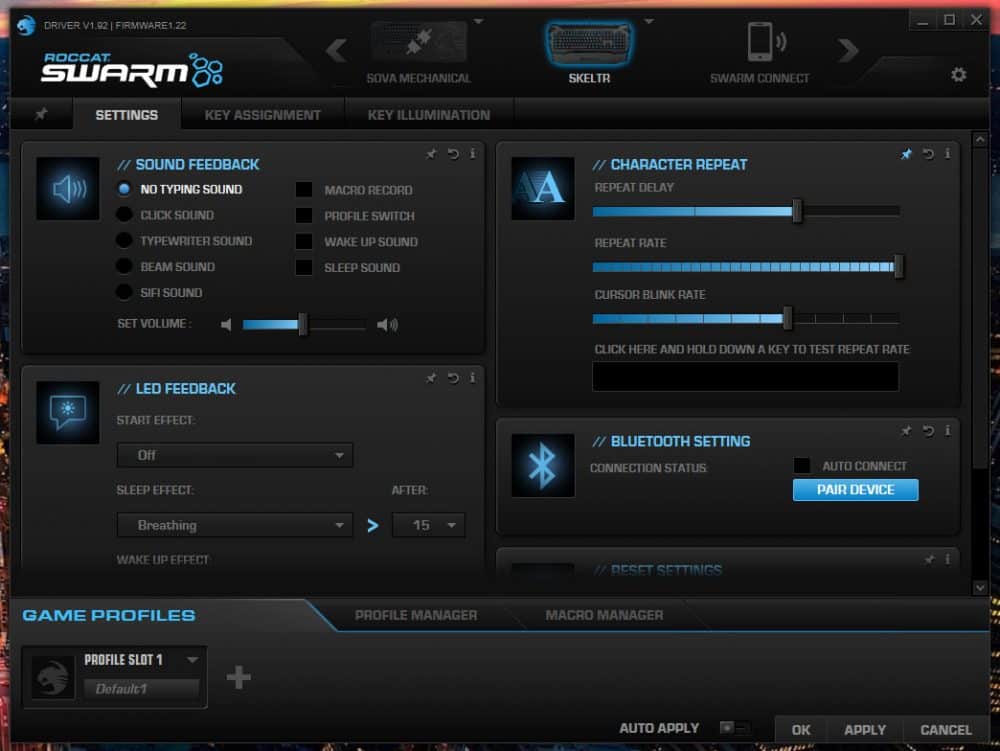Pin the Character Repeat panel
Screen dimensions: 1000x751
coord(906,154)
